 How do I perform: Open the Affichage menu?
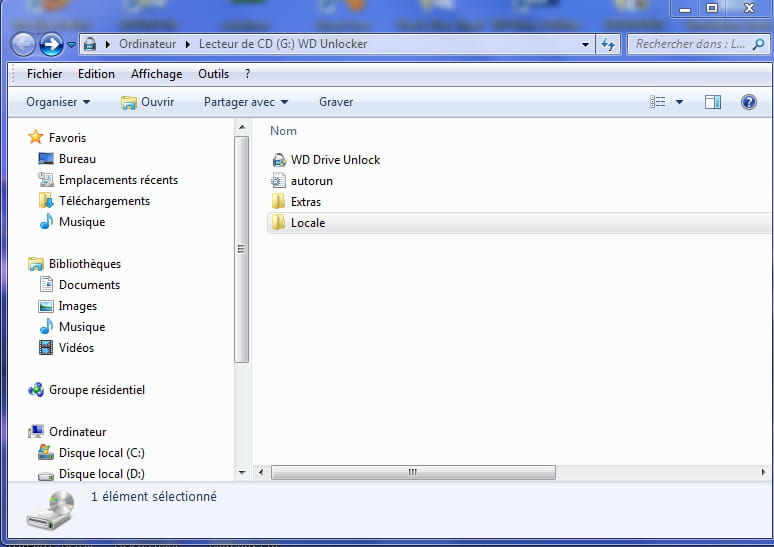[x=156, y=74]
